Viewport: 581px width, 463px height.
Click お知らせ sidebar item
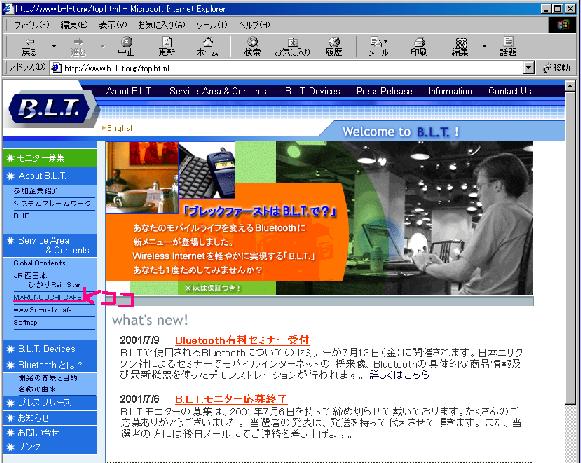[x=50, y=418]
